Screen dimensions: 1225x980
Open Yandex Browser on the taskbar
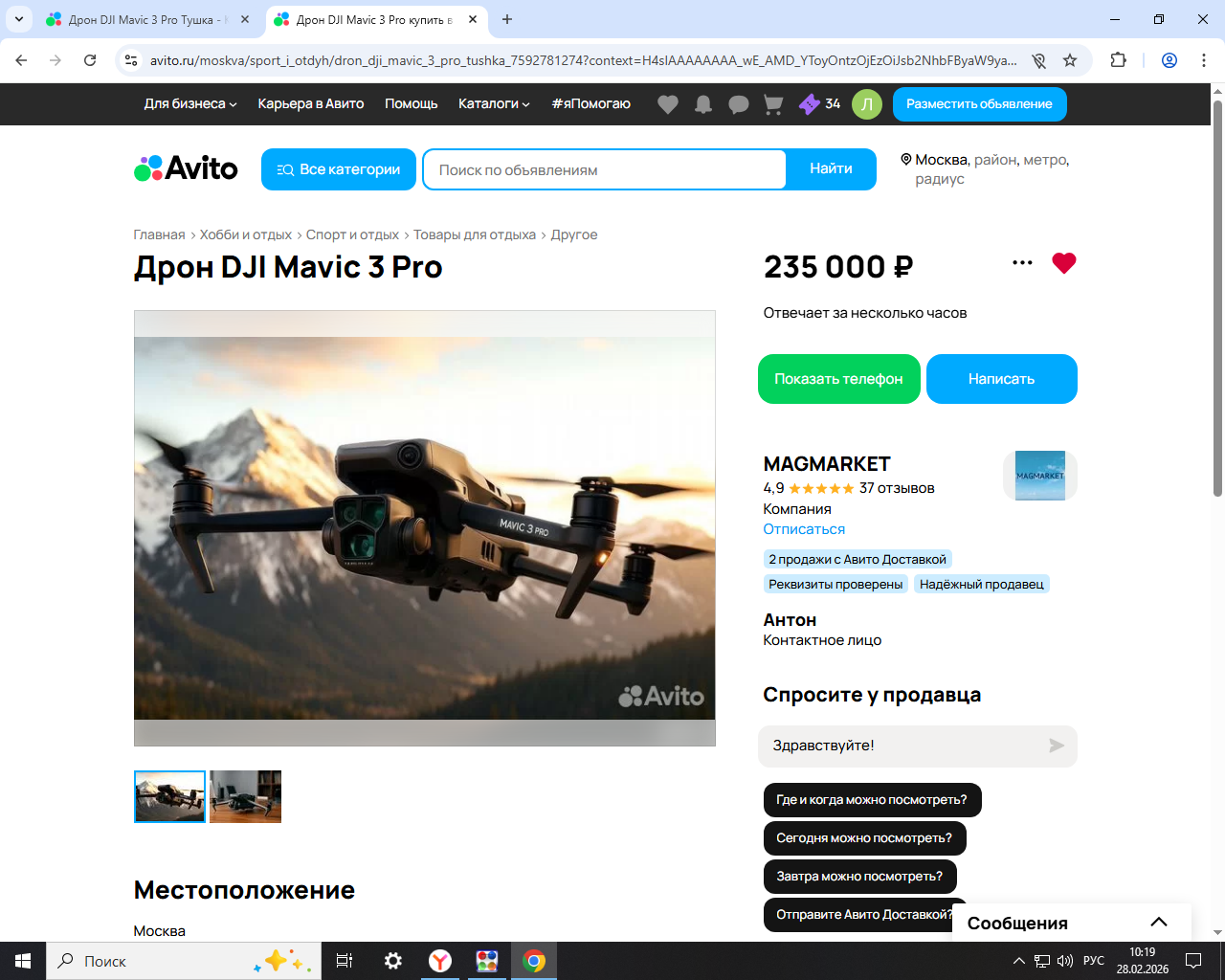(440, 961)
